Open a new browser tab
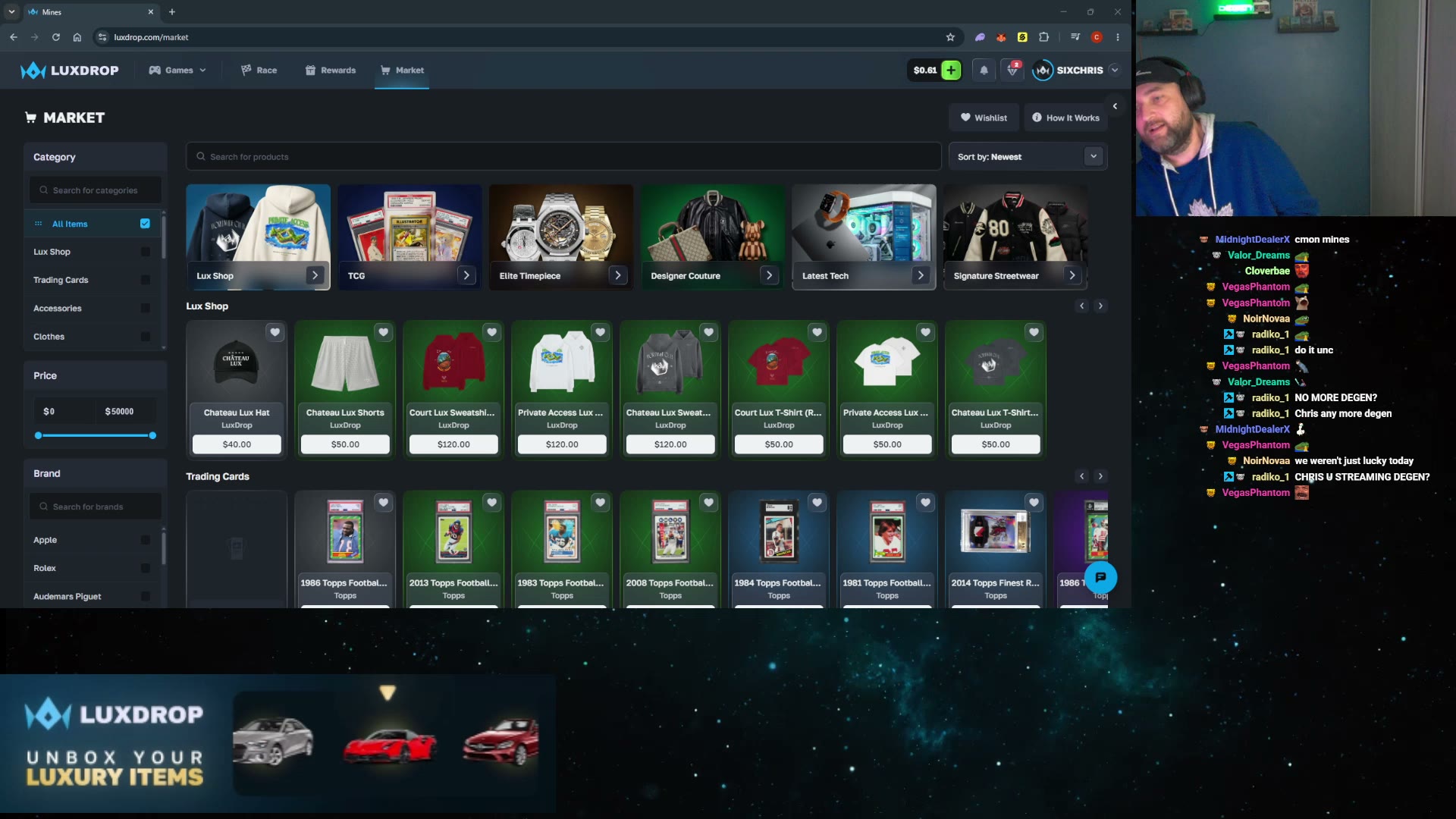This screenshot has height=819, width=1456. (x=172, y=12)
